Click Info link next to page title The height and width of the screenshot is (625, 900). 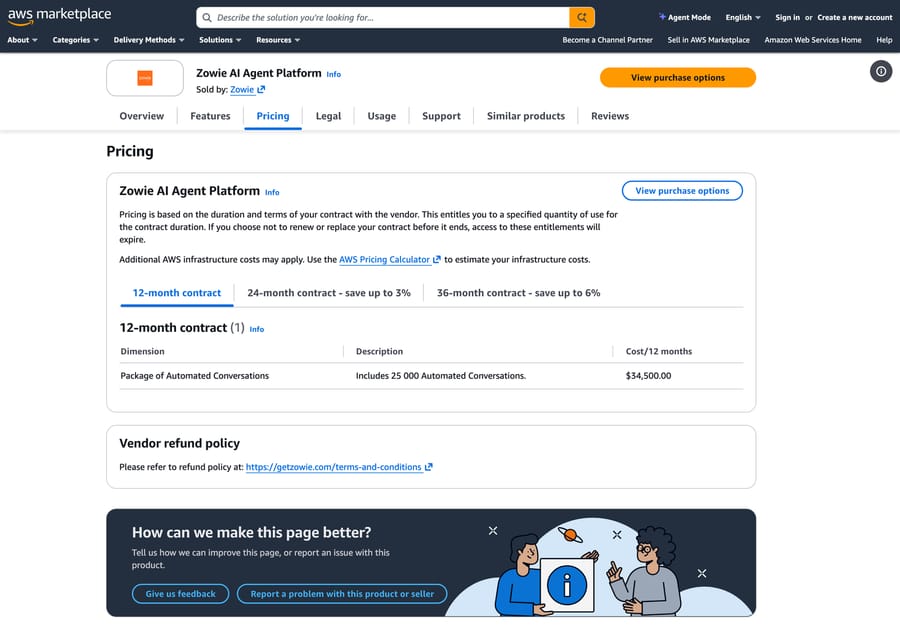pos(333,75)
